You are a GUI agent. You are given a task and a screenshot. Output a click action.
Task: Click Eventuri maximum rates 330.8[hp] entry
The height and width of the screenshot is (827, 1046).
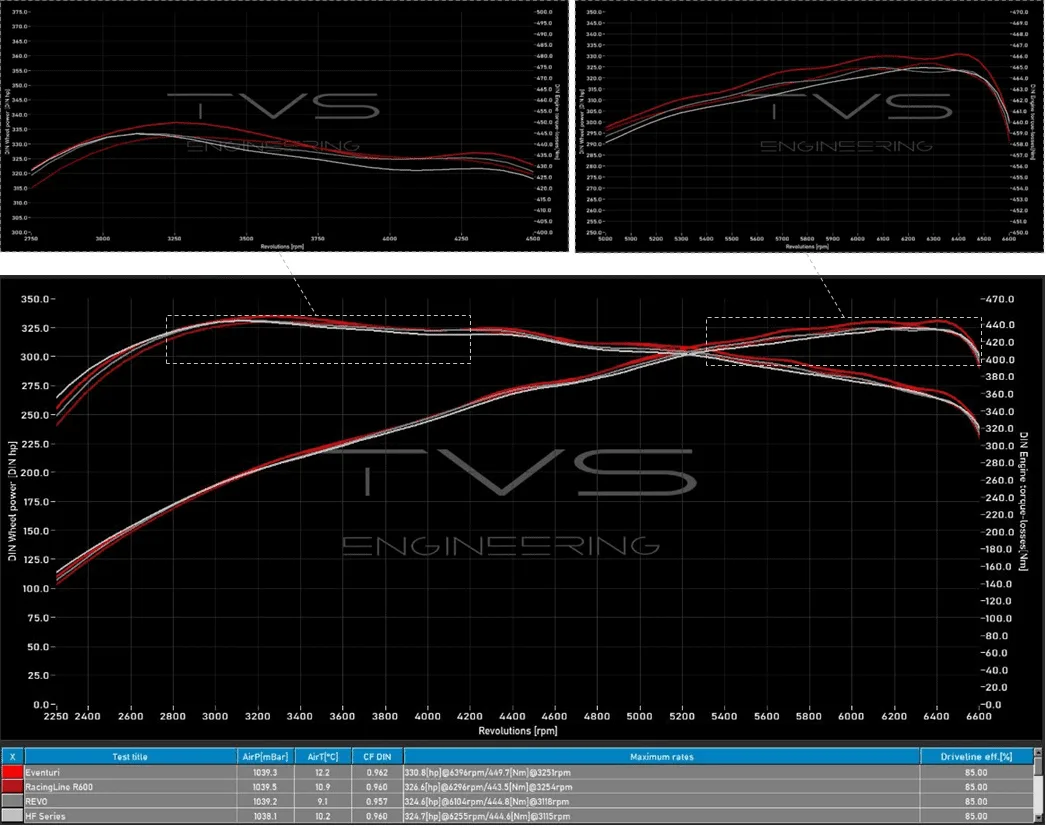(487, 772)
